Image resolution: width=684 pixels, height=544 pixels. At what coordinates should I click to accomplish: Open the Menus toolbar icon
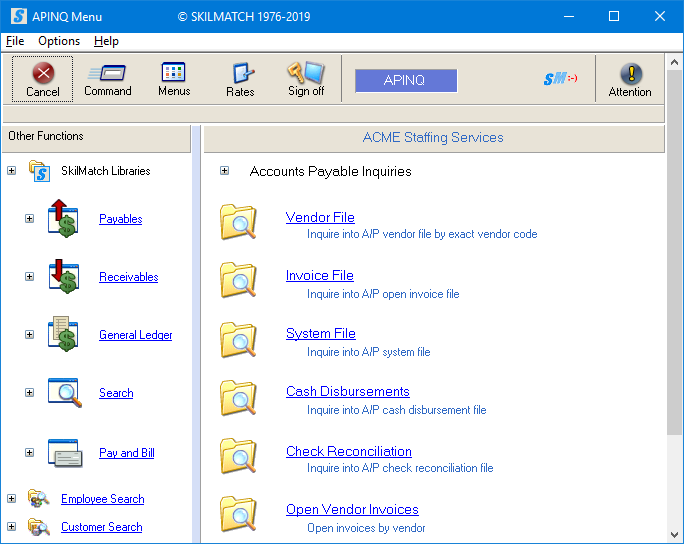[174, 72]
